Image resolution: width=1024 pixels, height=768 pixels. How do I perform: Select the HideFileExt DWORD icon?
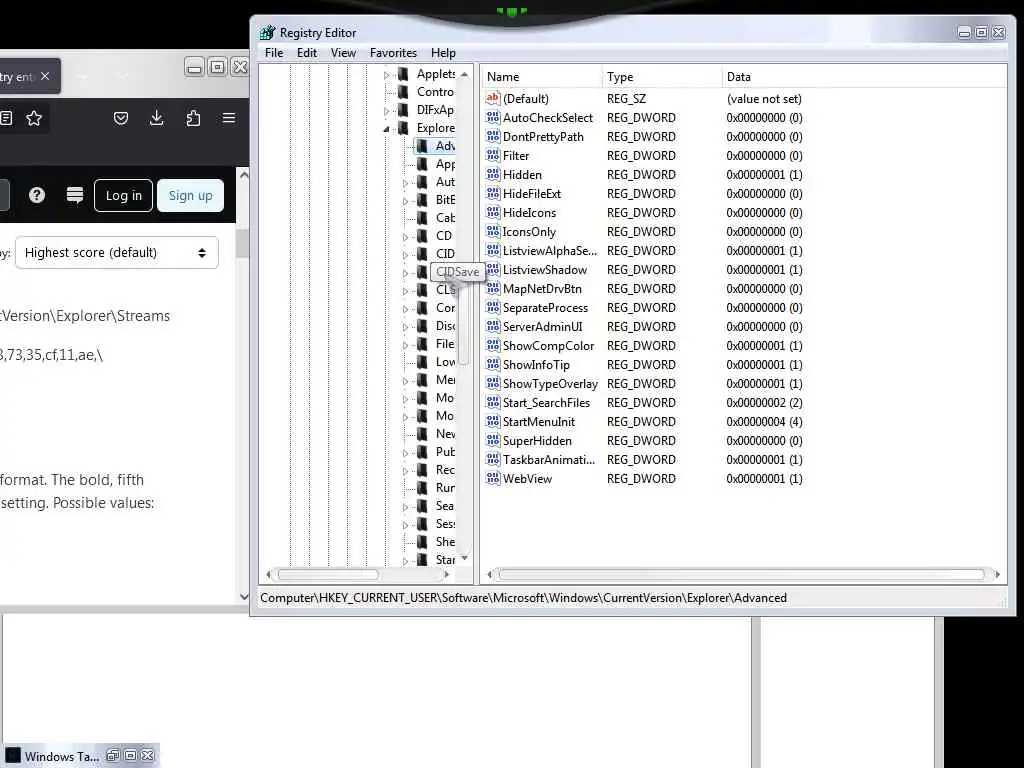point(493,193)
